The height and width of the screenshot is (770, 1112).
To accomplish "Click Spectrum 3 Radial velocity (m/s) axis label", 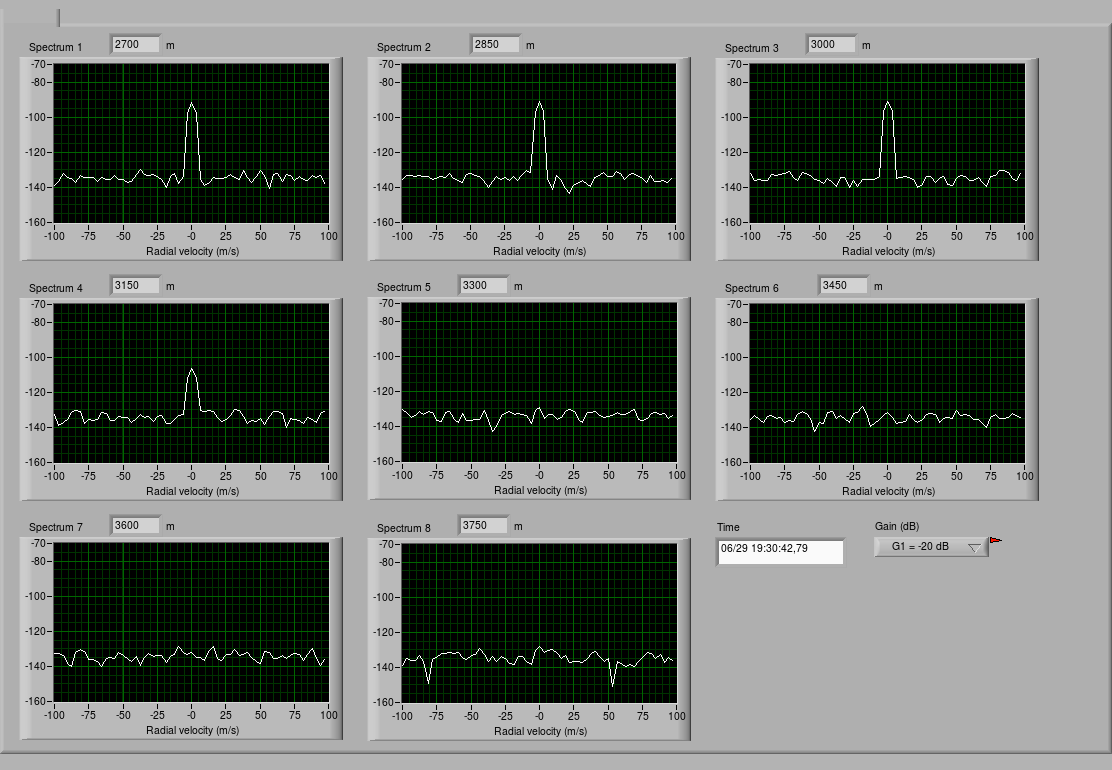I will click(889, 252).
